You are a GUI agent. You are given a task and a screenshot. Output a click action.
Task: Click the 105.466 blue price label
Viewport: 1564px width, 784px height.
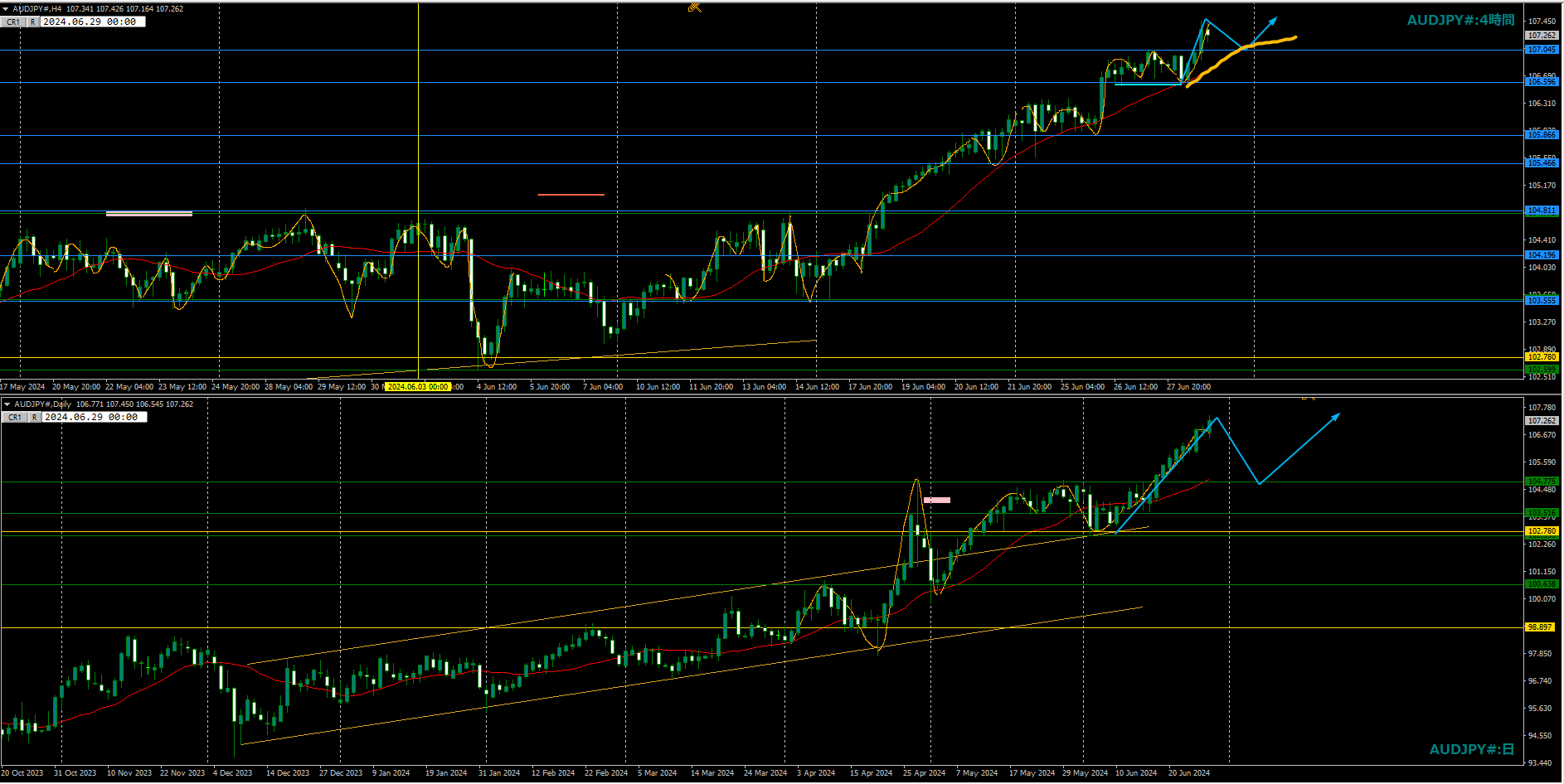pyautogui.click(x=1542, y=163)
